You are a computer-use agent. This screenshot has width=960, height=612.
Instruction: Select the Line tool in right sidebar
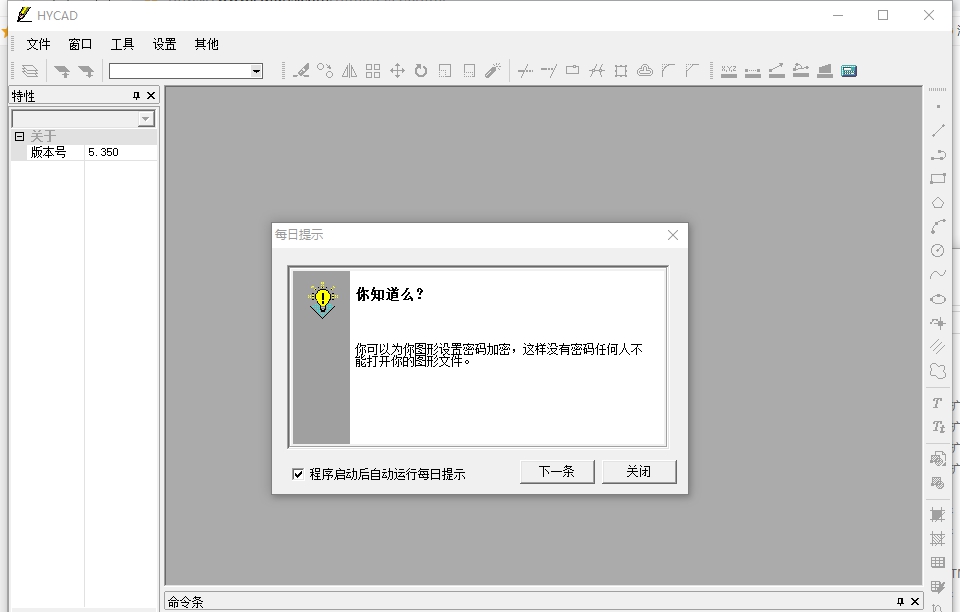[x=938, y=130]
